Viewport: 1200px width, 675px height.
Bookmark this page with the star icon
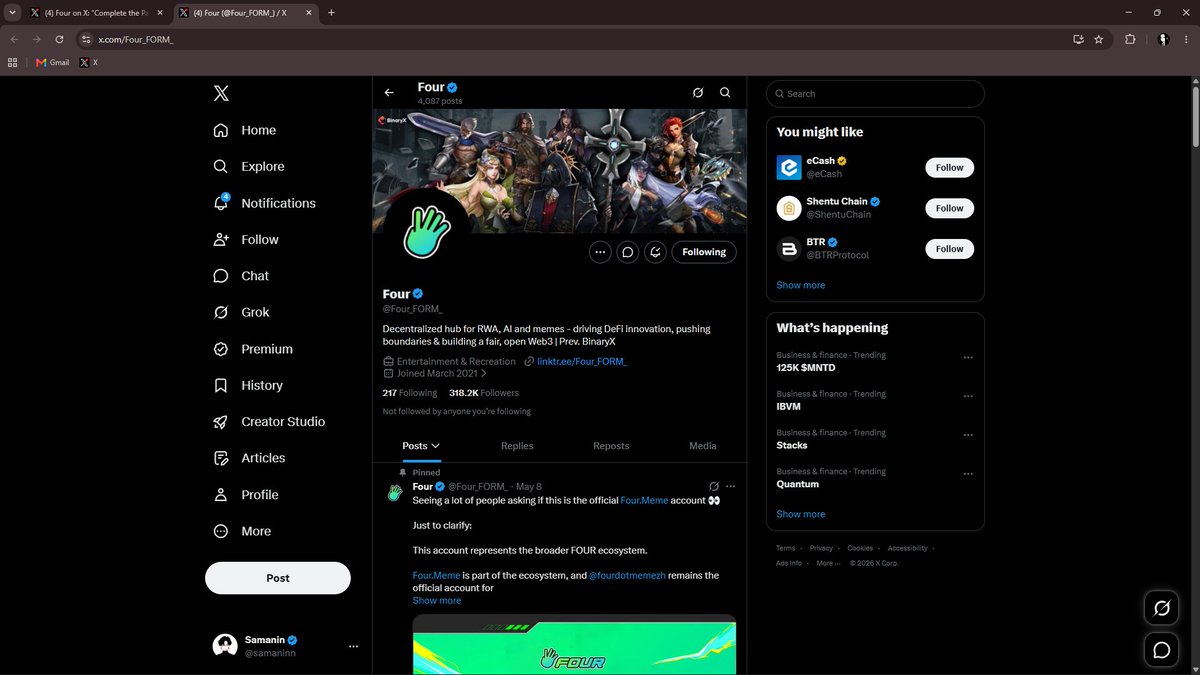coord(1099,39)
